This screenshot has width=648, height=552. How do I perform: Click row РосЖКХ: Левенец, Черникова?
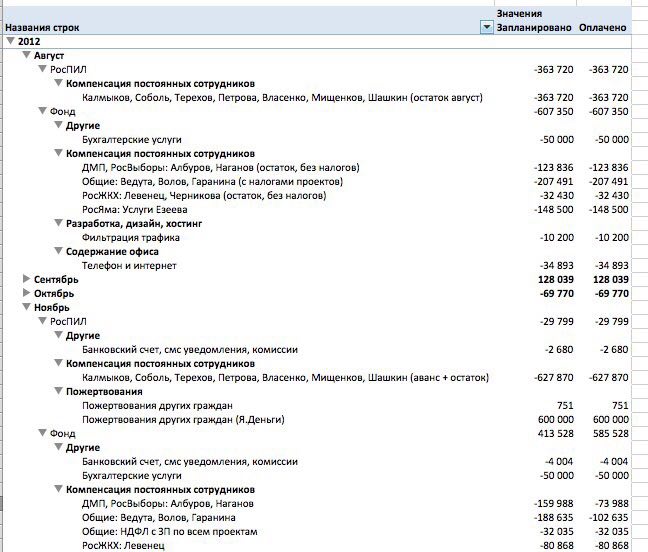pos(204,196)
